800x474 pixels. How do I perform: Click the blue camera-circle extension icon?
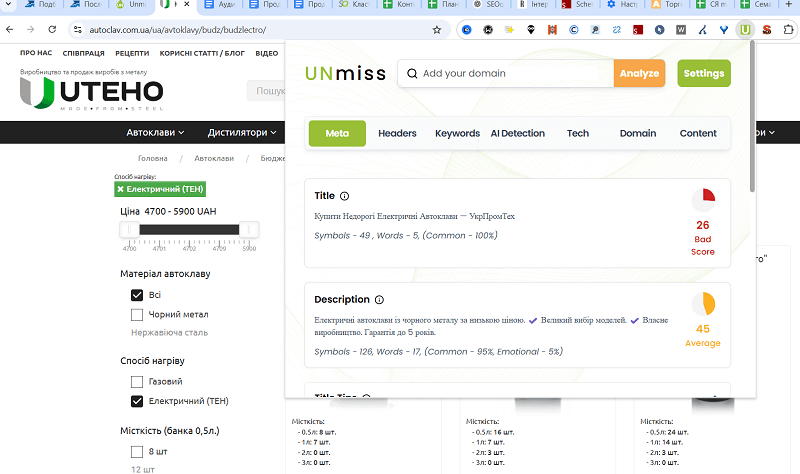[x=466, y=30]
